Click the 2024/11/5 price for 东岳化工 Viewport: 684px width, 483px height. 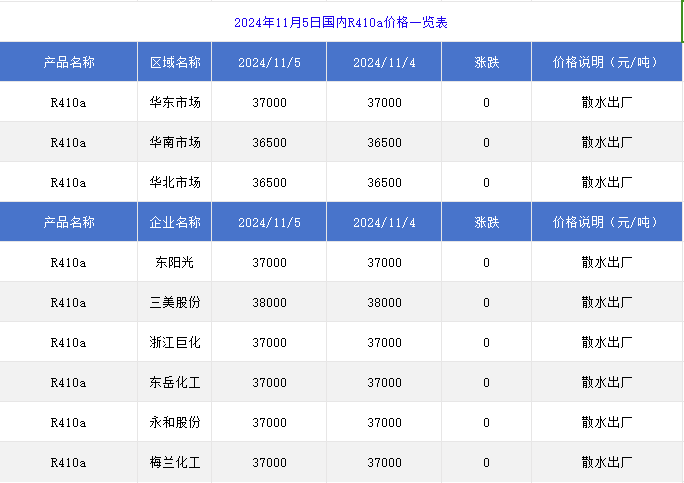(269, 383)
